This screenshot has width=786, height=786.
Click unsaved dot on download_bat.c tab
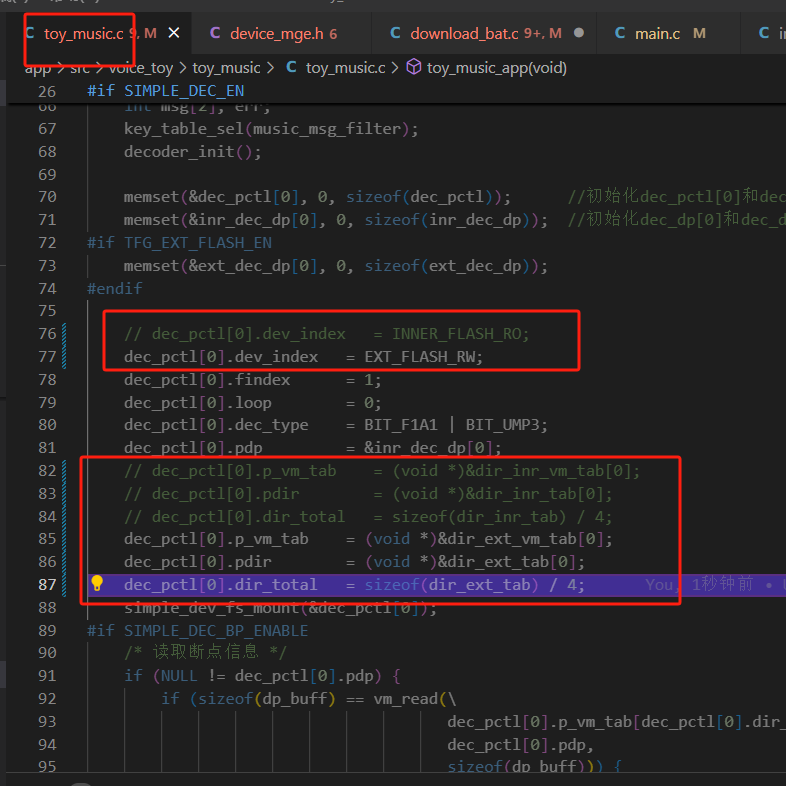pyautogui.click(x=578, y=33)
